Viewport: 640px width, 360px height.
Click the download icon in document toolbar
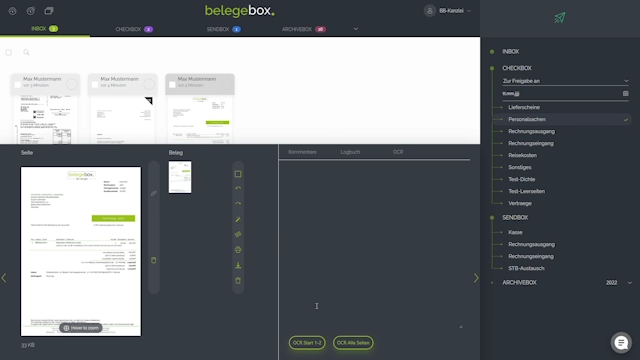tap(238, 265)
